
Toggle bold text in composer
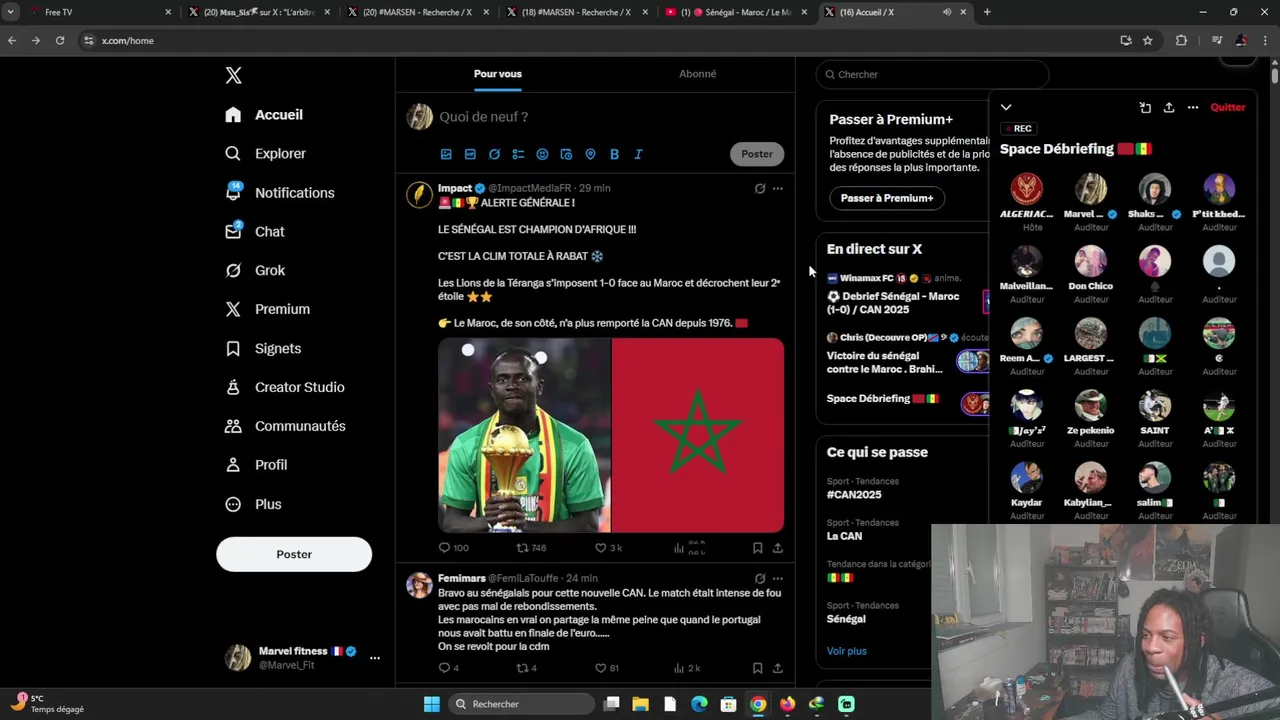614,154
